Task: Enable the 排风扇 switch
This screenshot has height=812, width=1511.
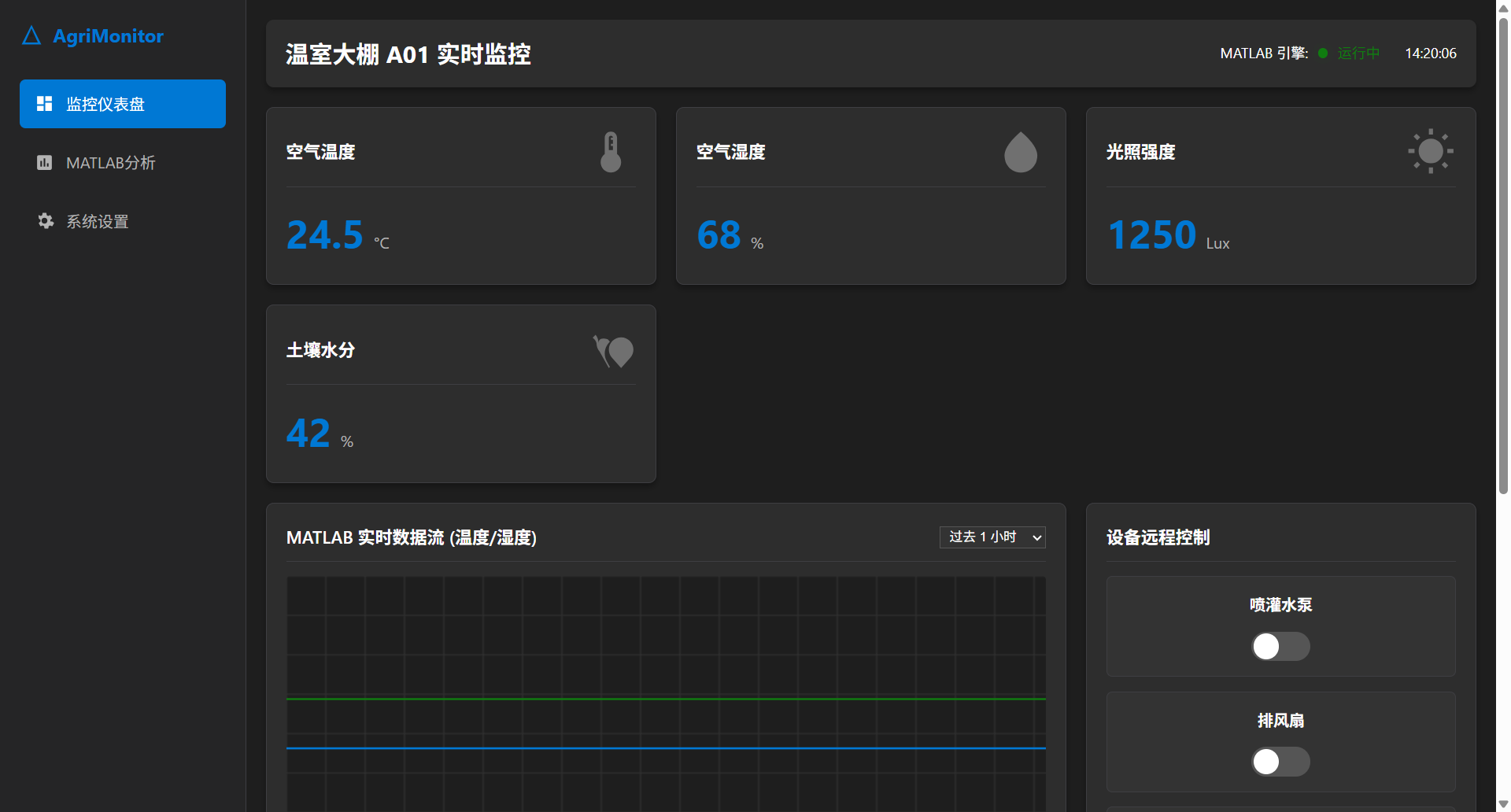Action: coord(1280,762)
